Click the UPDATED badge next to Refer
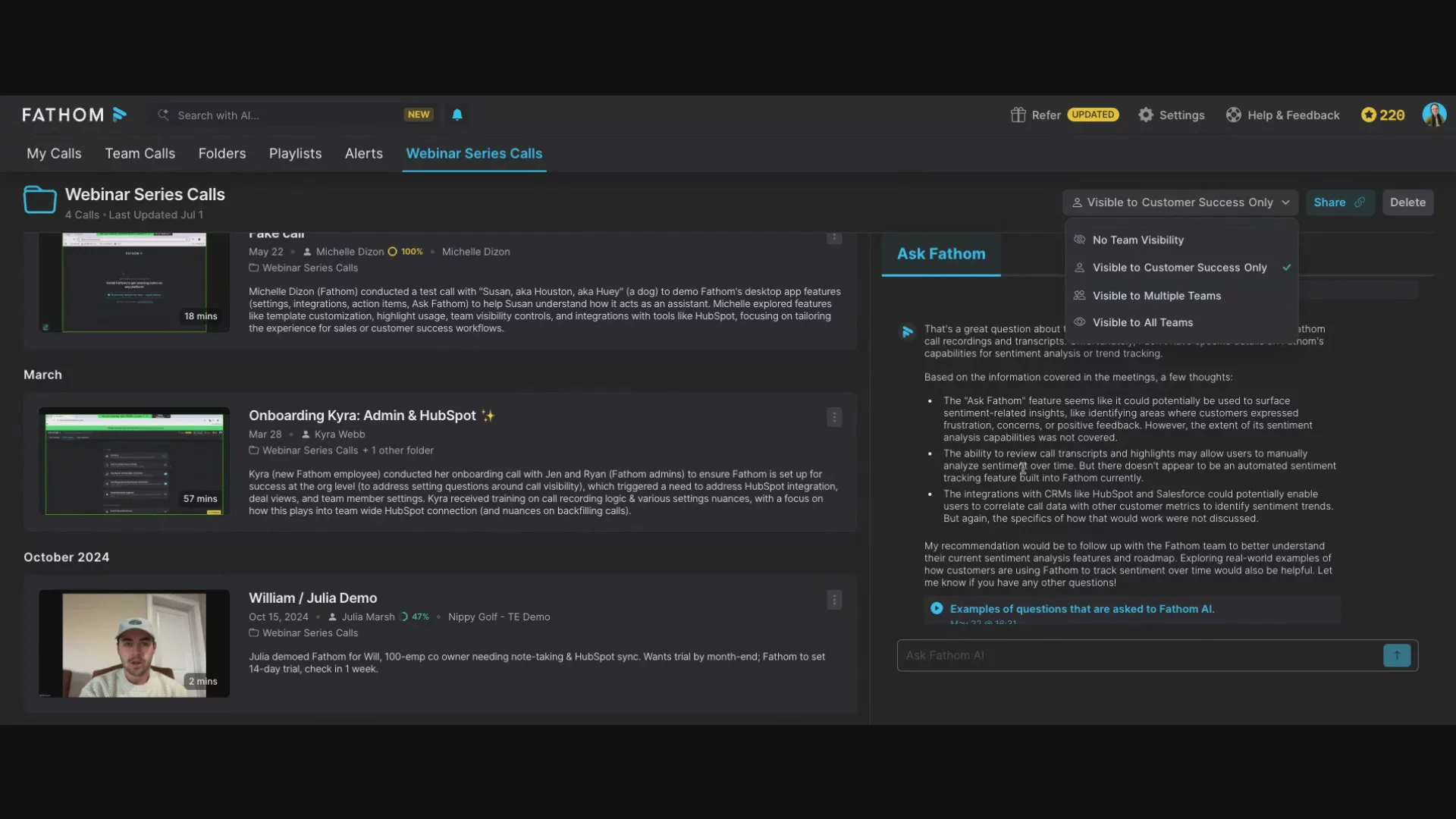The width and height of the screenshot is (1456, 819). pyautogui.click(x=1093, y=115)
